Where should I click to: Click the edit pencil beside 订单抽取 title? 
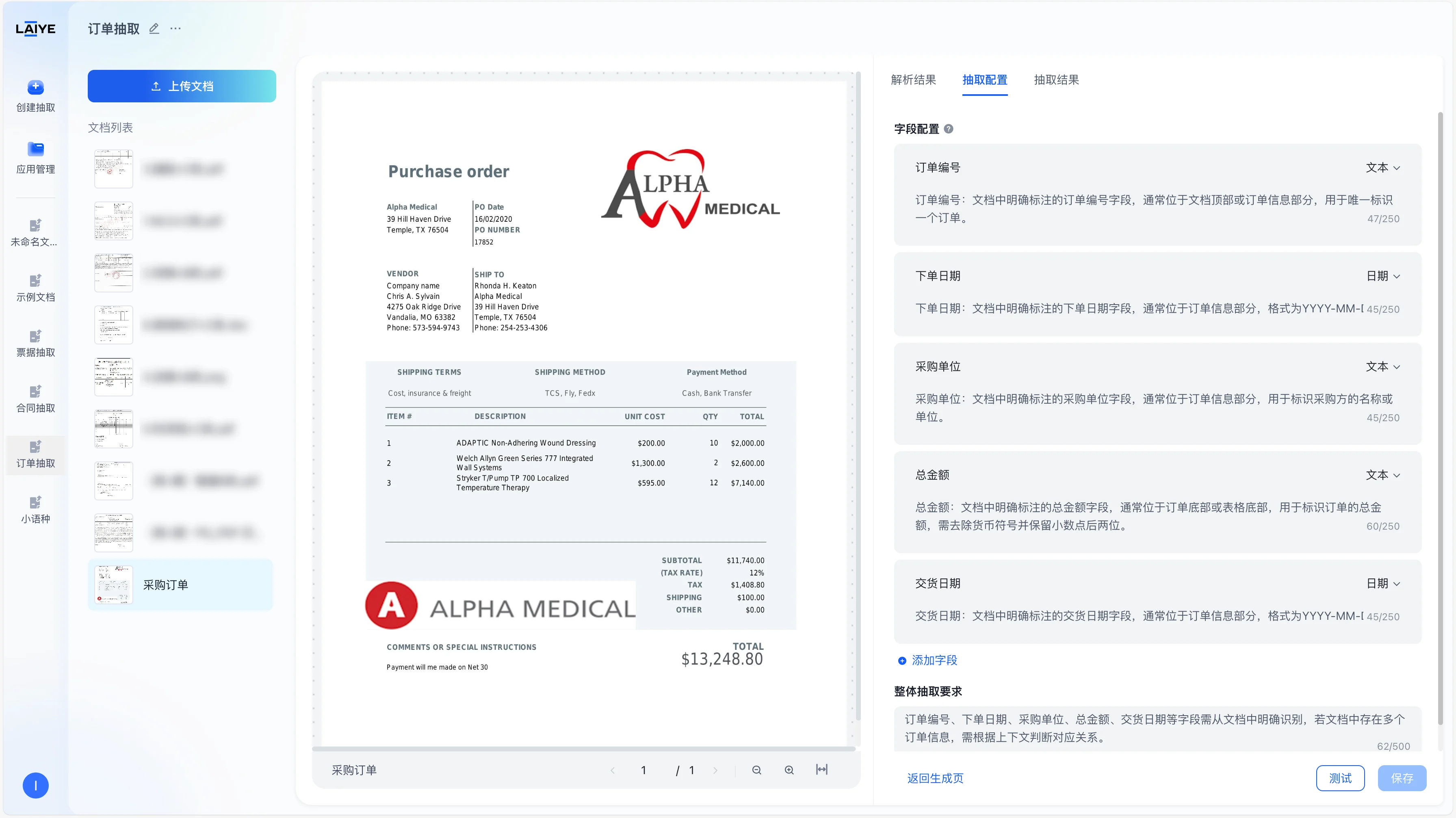tap(154, 28)
